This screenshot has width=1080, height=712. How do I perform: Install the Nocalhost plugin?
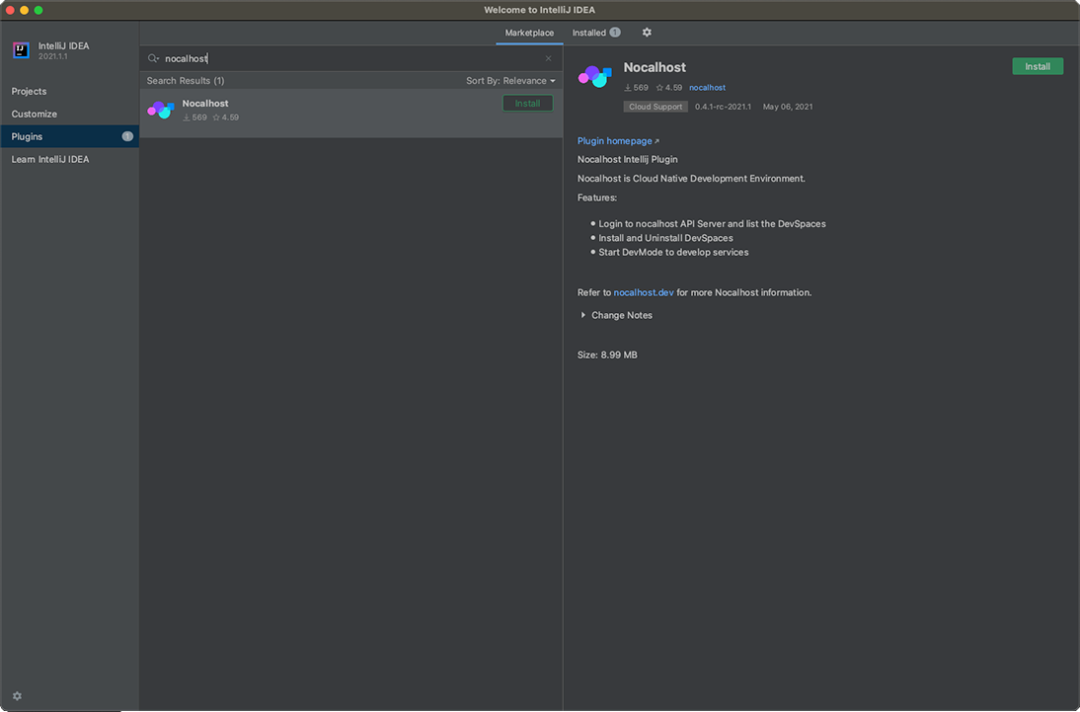(x=1037, y=66)
